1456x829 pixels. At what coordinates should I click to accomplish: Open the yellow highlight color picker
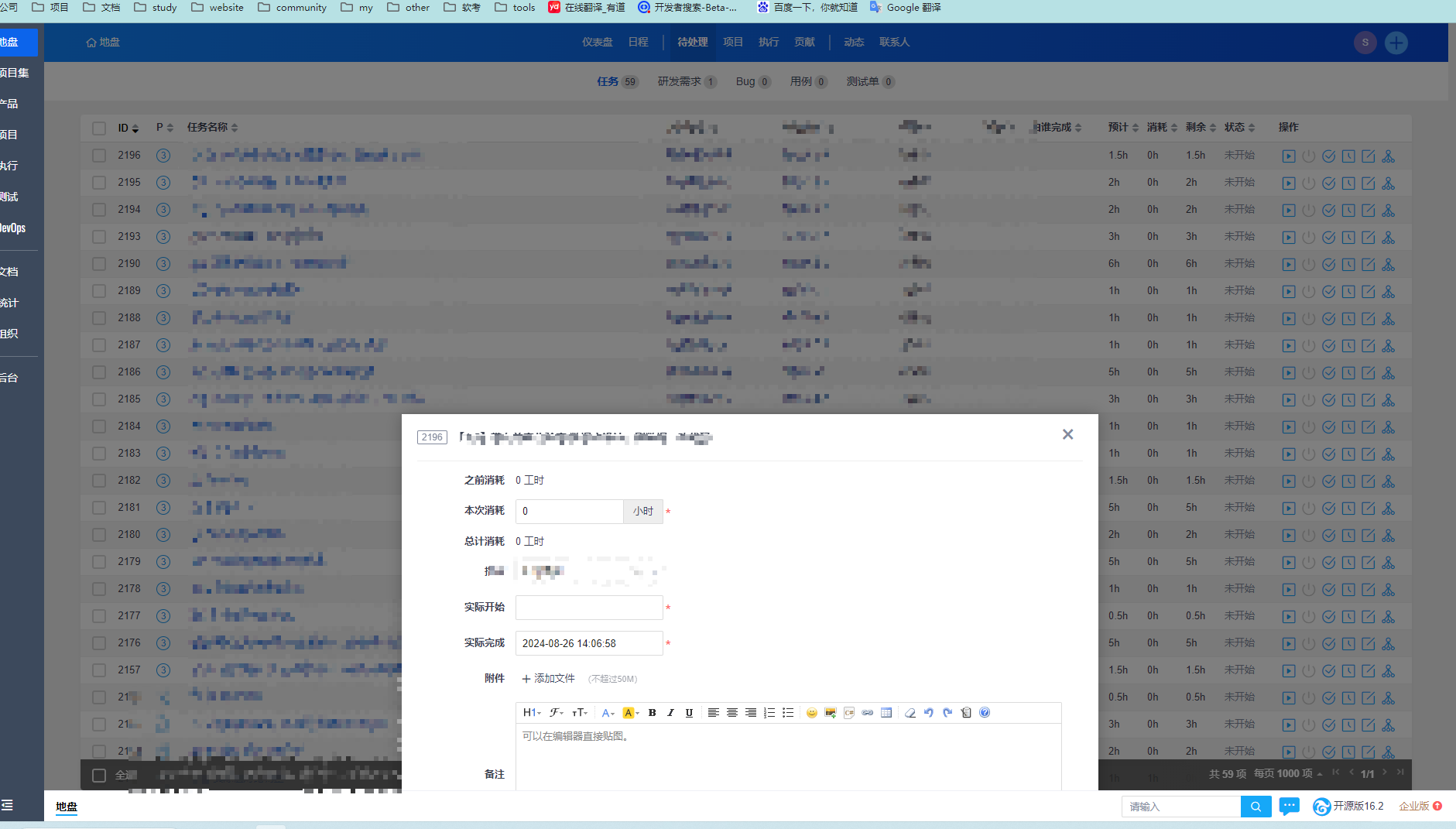(x=631, y=713)
